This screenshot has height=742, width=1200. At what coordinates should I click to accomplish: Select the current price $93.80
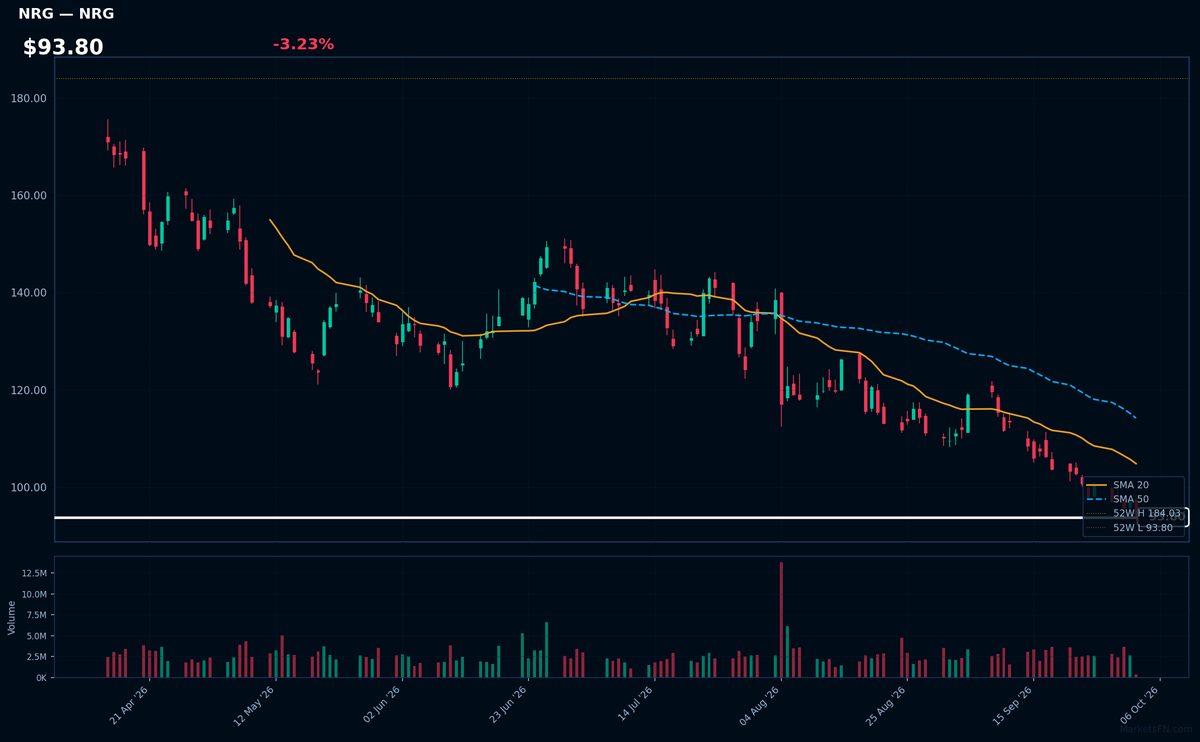tap(63, 47)
